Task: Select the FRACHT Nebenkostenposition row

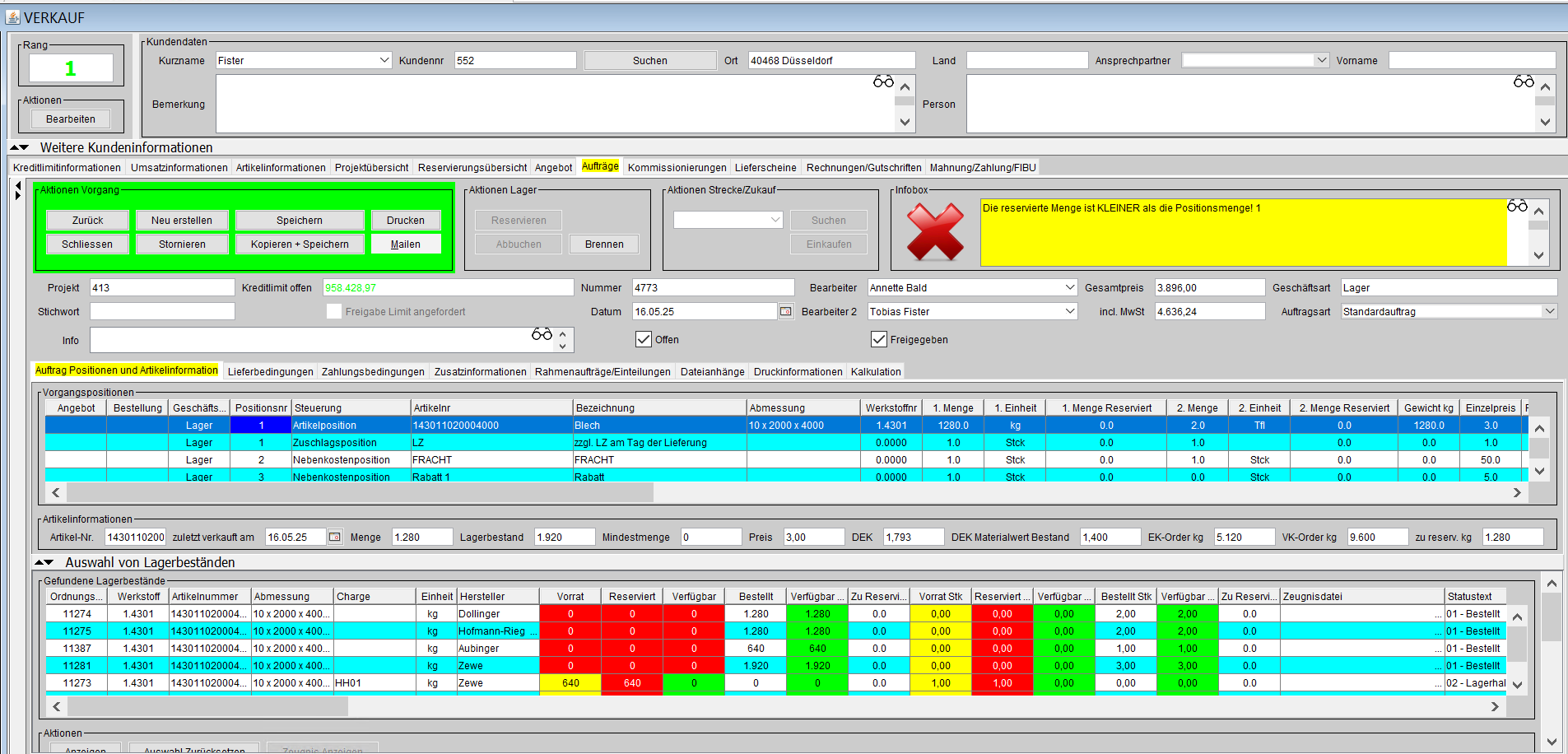Action: 786,459
